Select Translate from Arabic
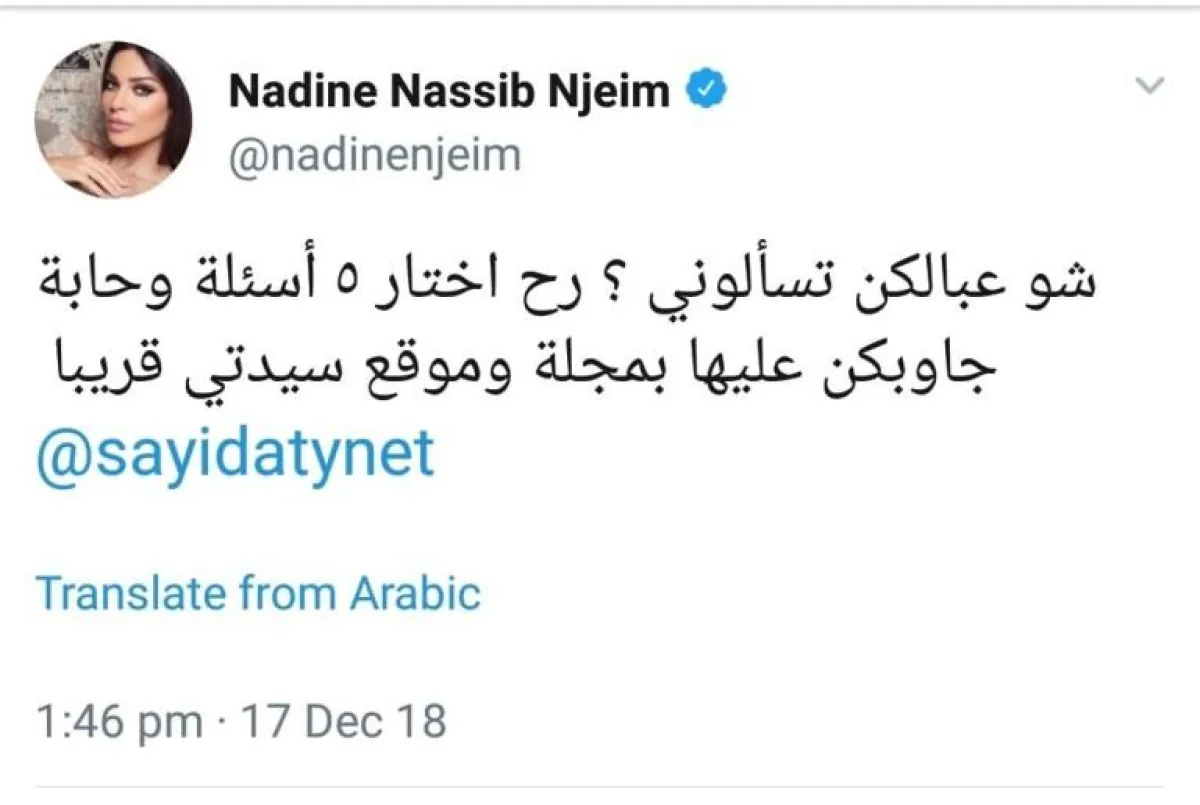 click(x=259, y=594)
